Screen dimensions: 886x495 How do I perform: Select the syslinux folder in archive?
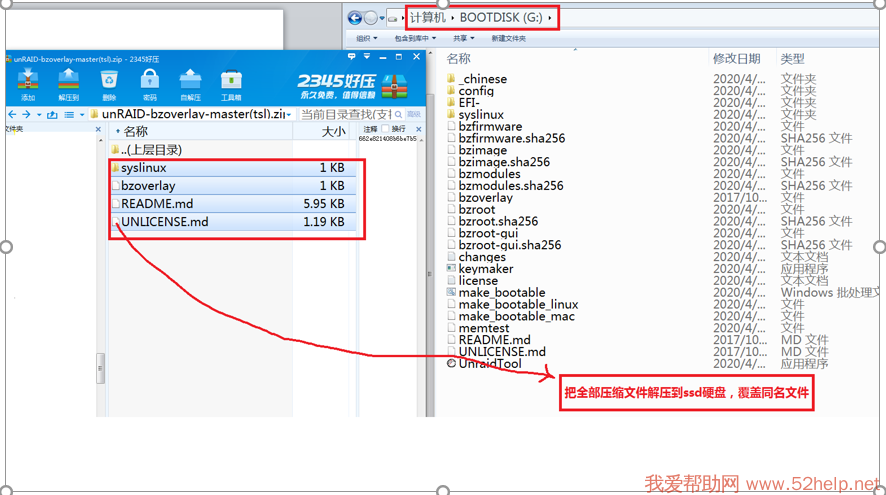143,168
